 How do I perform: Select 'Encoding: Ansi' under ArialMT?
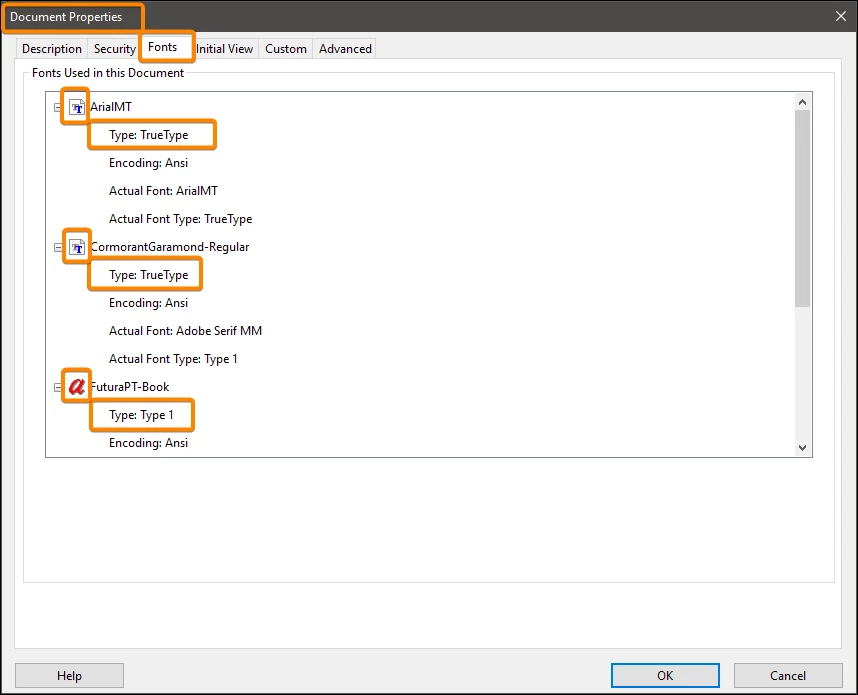point(148,163)
